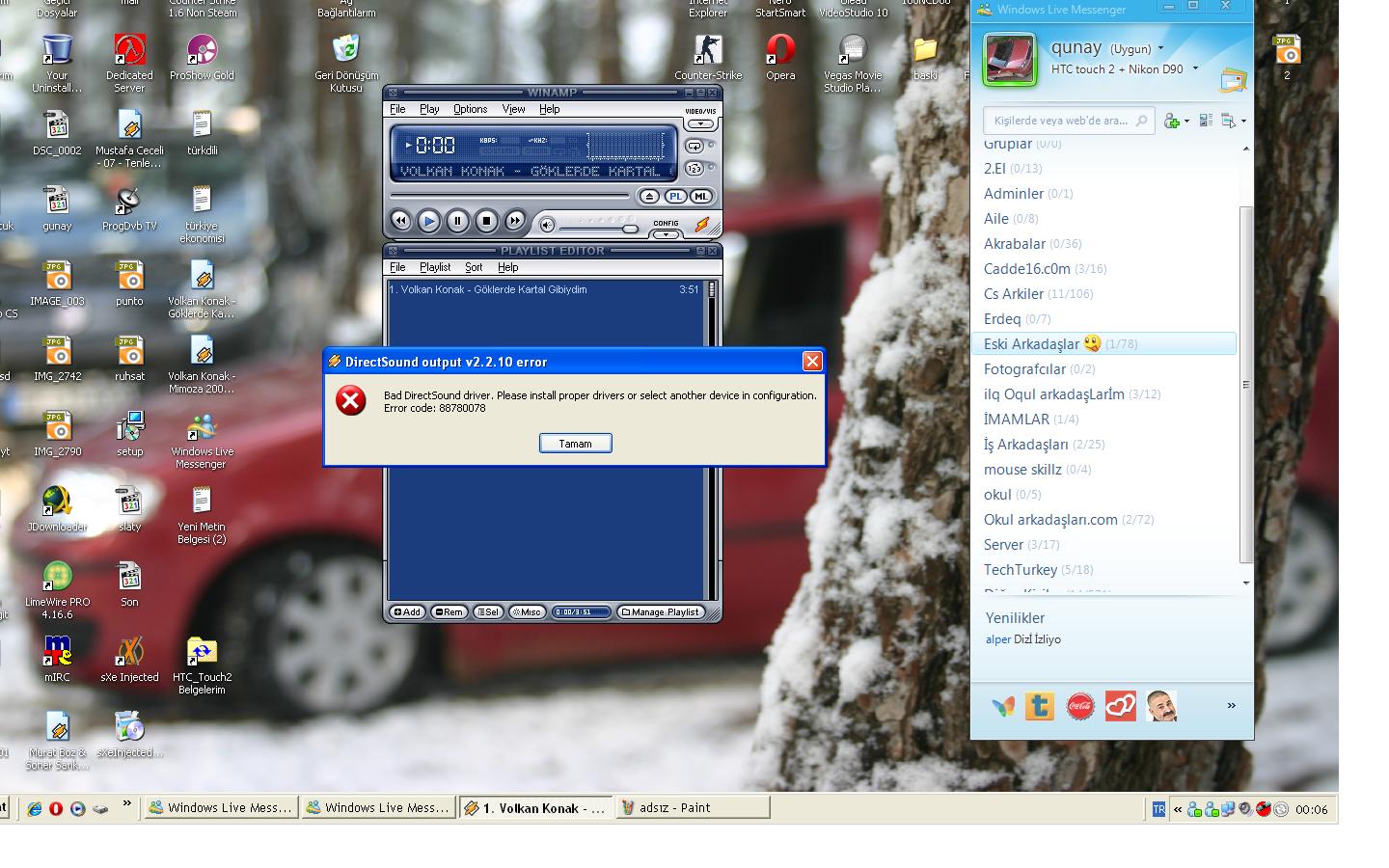Click Winamp Next track button
1389x868 pixels.
coord(515,221)
